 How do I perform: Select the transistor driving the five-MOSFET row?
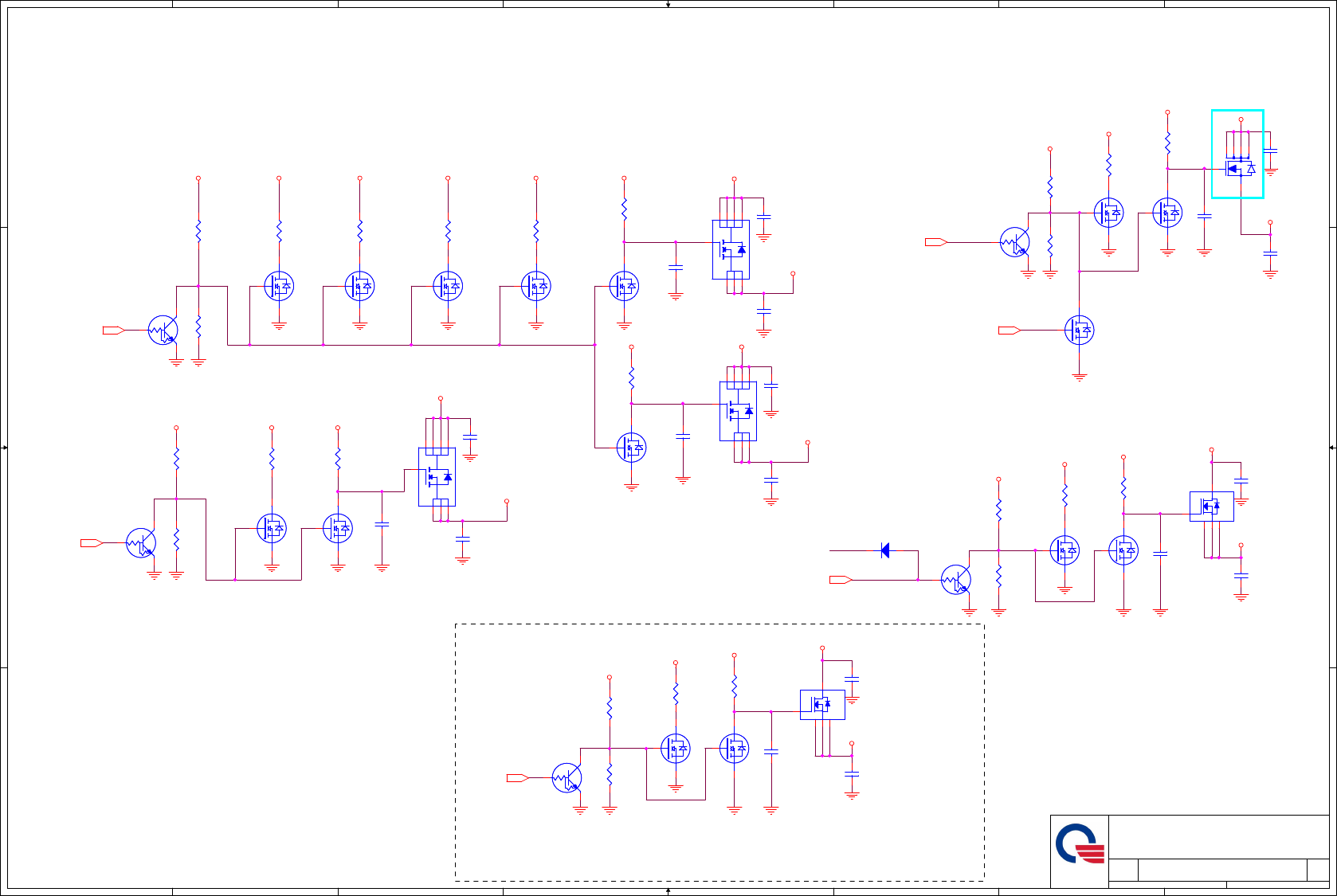coord(163,330)
